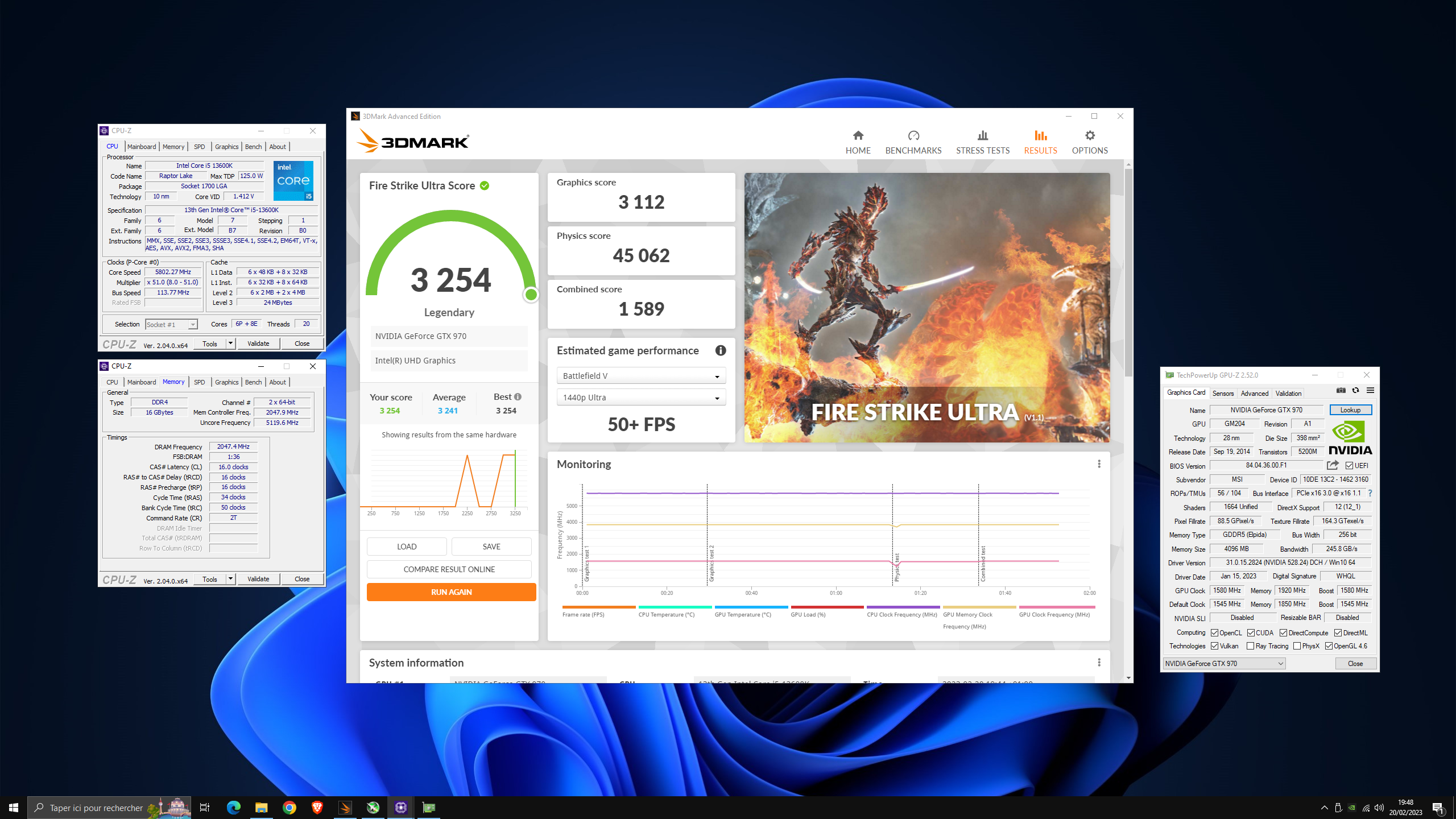Click the NVIDIA logo in GPU-Z
The height and width of the screenshot is (819, 1456).
pos(1350,438)
